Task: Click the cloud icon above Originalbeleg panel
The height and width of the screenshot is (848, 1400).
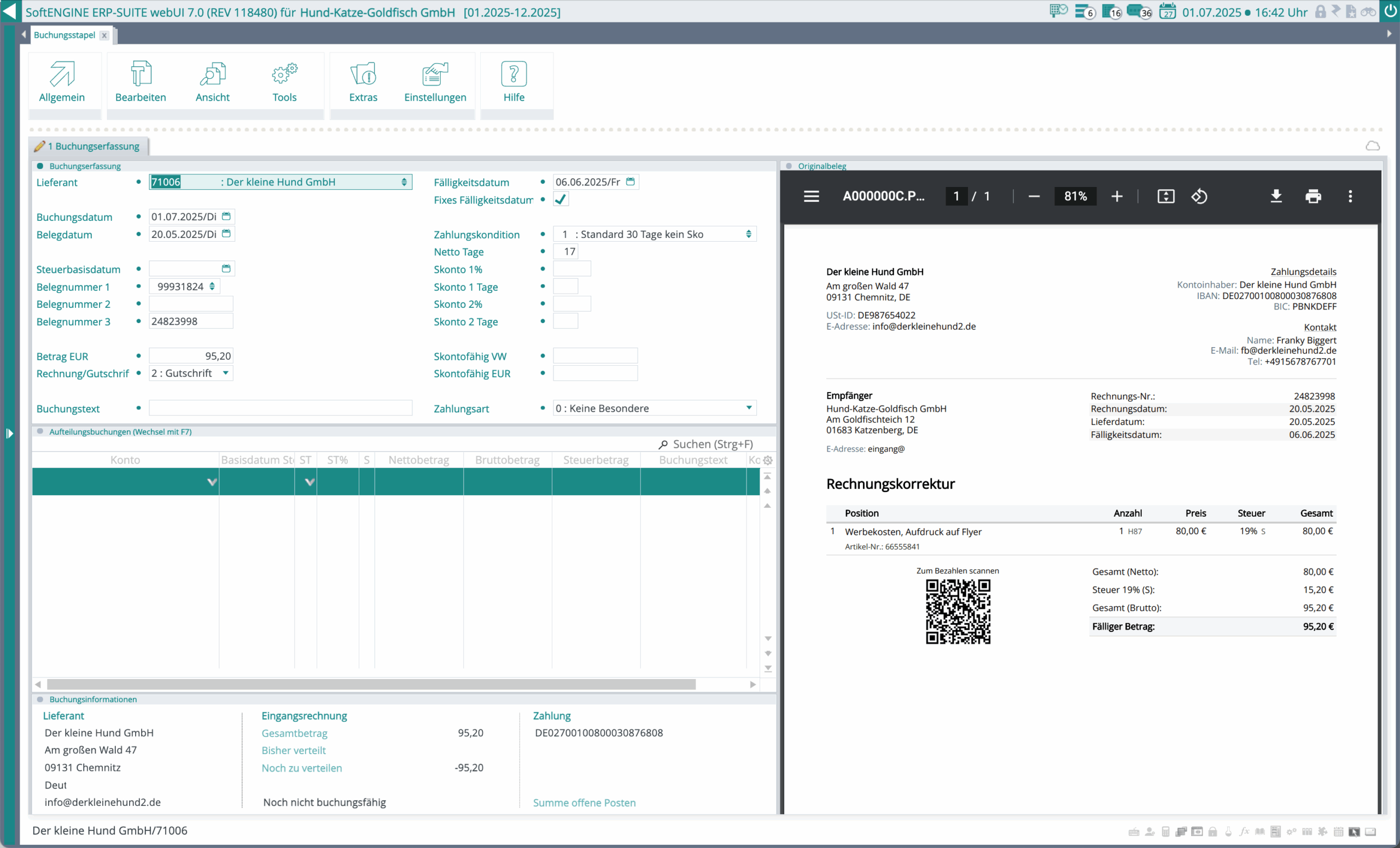Action: [1373, 146]
